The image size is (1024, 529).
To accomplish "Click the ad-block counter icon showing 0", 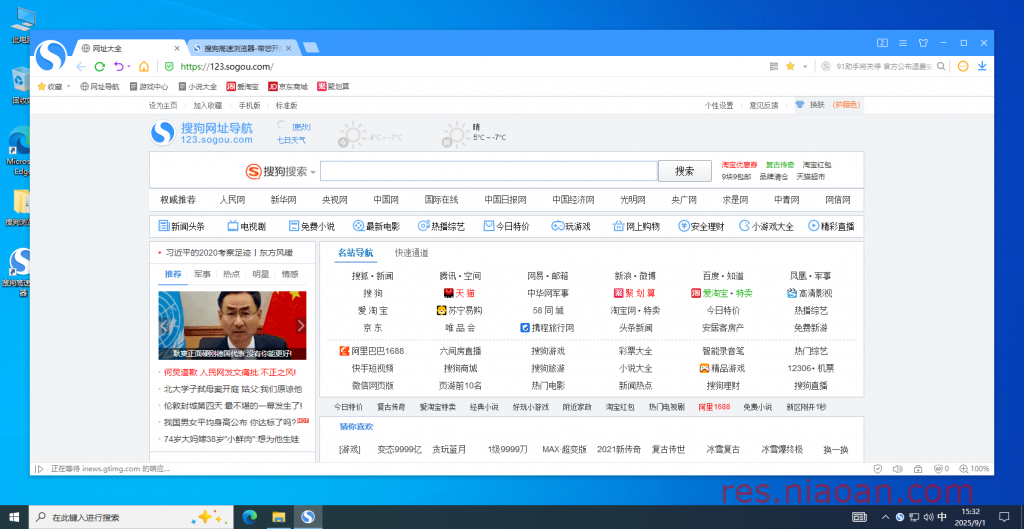I will coord(941,468).
